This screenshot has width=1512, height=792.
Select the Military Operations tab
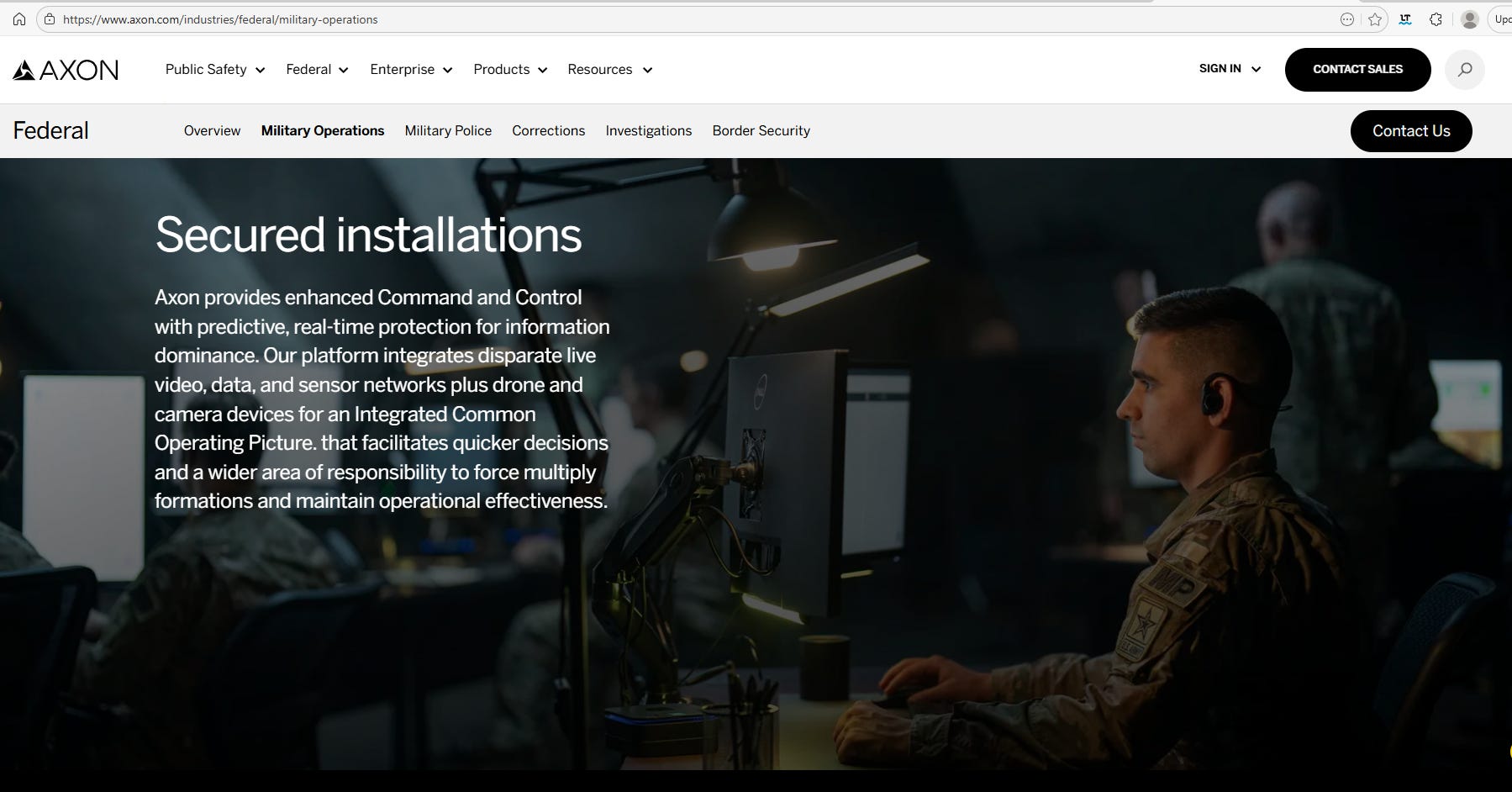click(x=323, y=131)
